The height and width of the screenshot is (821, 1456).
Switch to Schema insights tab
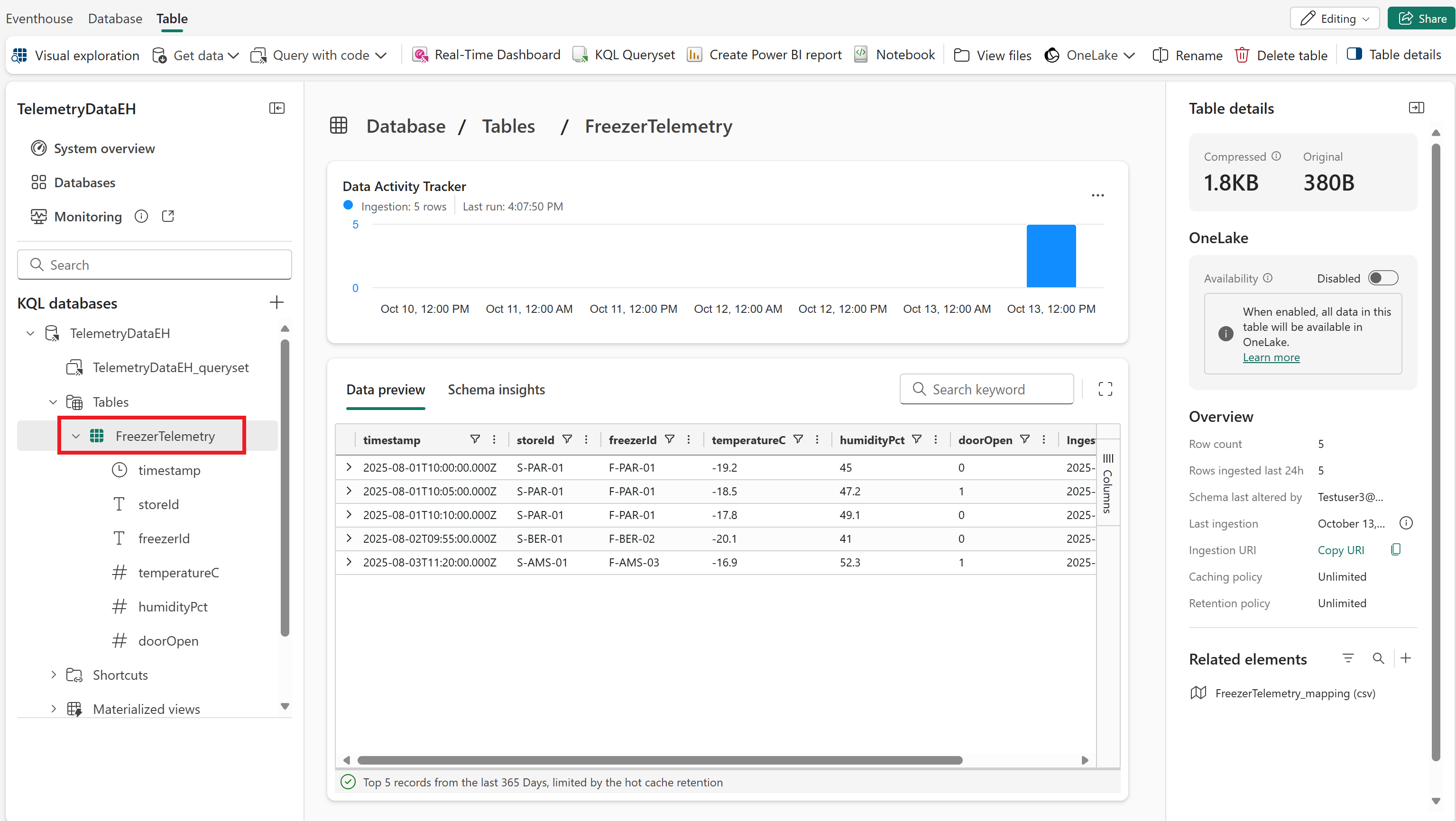point(496,389)
